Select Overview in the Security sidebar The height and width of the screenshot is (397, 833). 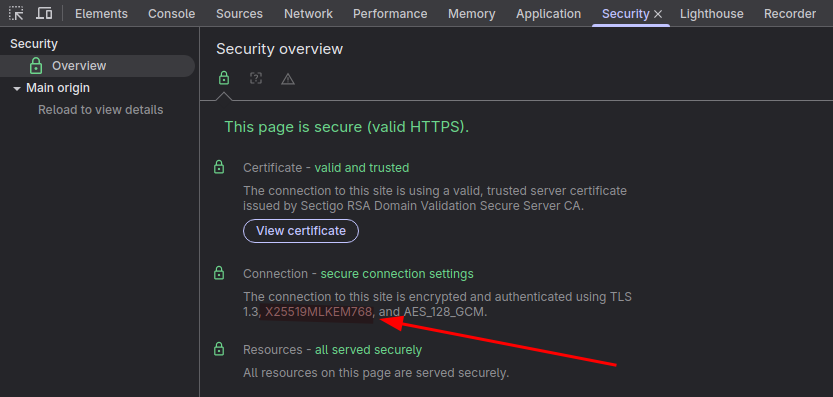click(97, 66)
